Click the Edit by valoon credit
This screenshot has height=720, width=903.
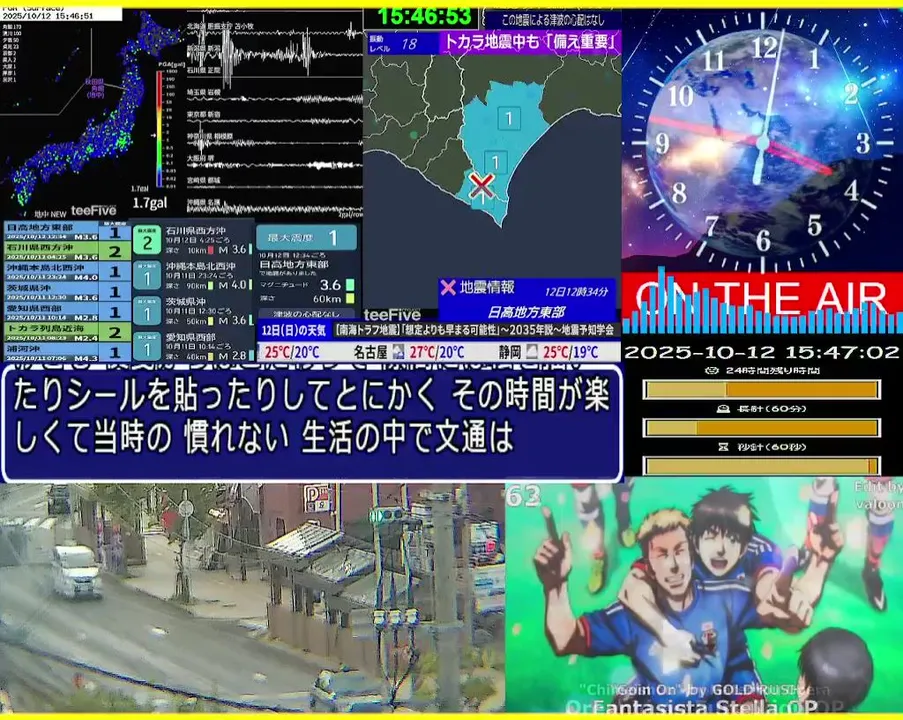point(878,495)
